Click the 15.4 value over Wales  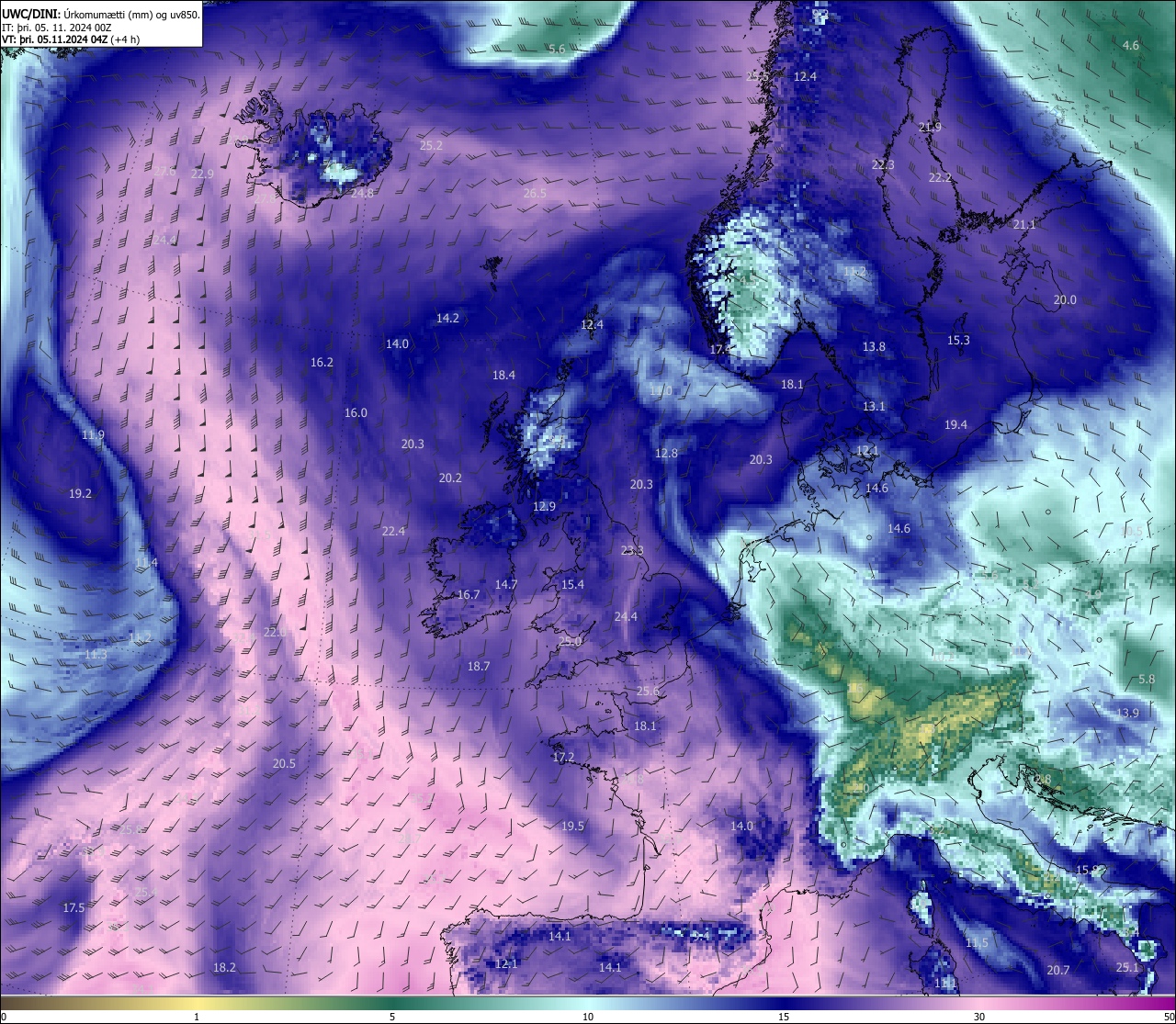(x=572, y=584)
